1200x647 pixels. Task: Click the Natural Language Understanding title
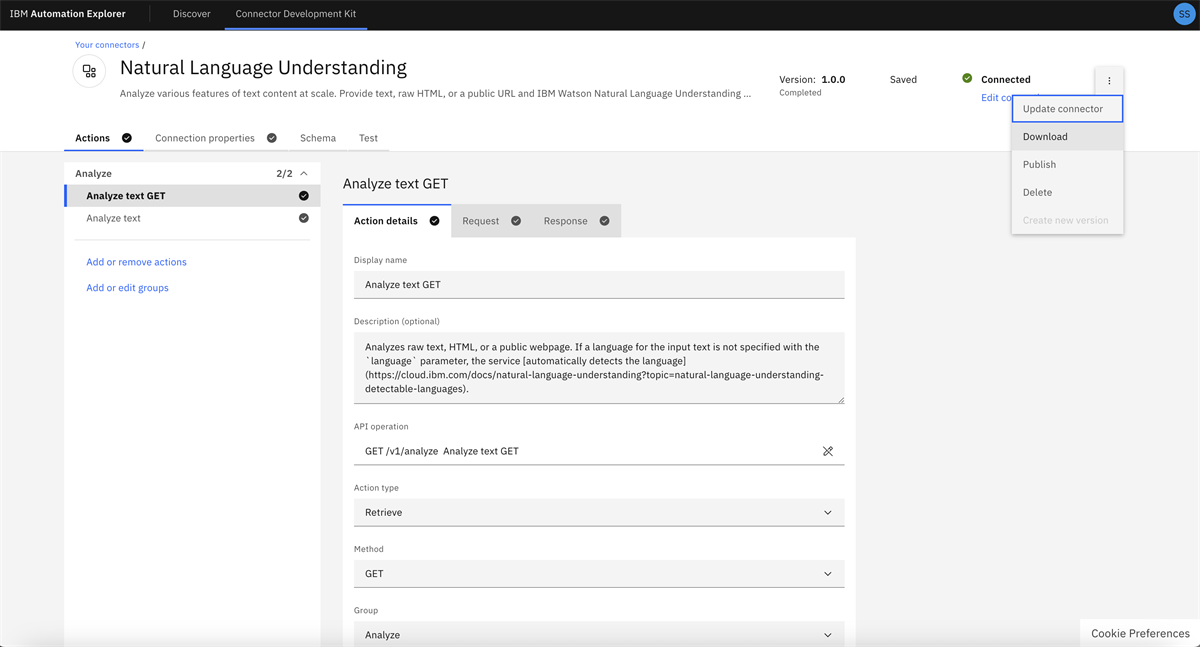point(263,68)
